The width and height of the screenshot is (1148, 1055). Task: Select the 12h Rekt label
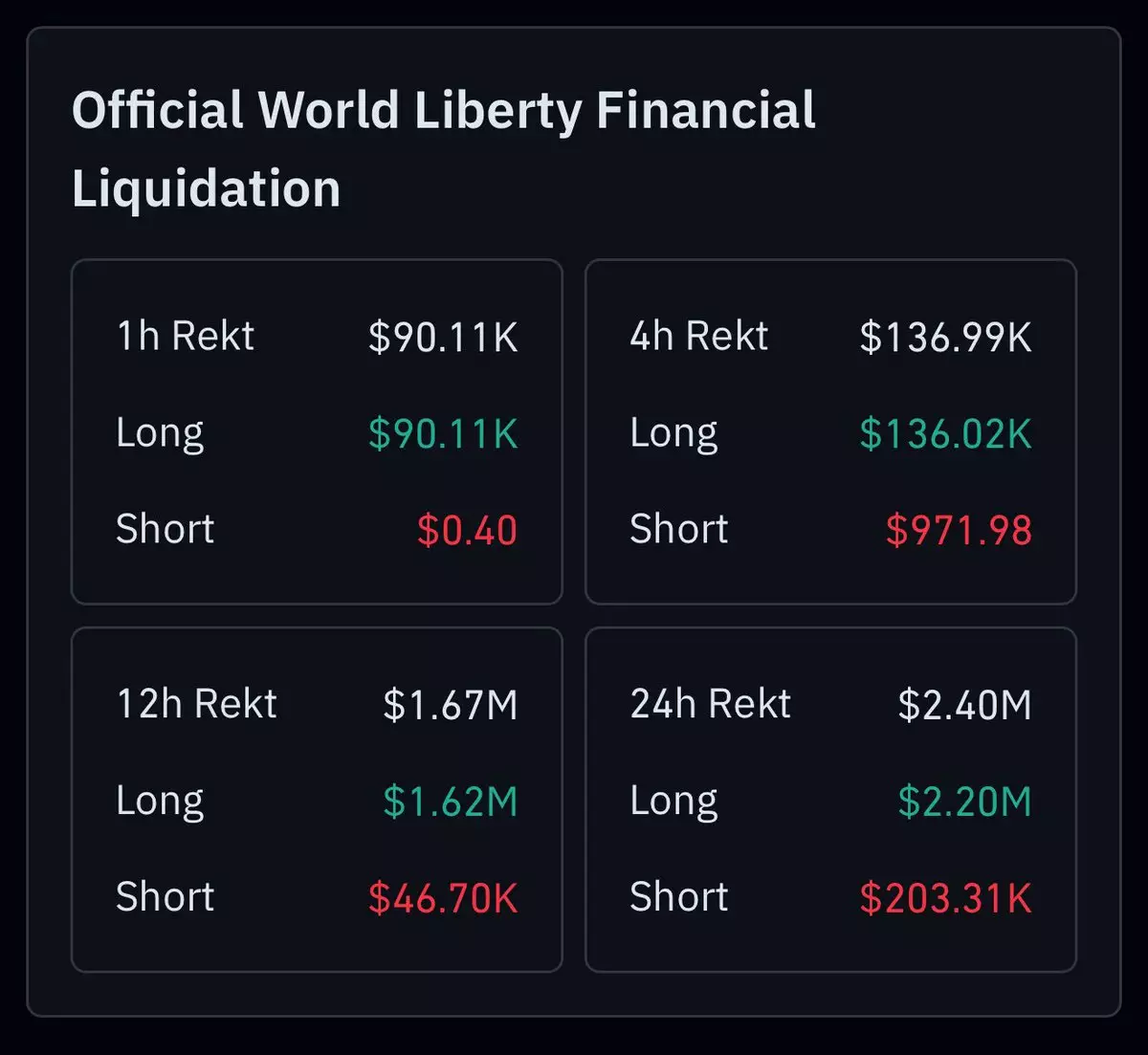click(196, 705)
